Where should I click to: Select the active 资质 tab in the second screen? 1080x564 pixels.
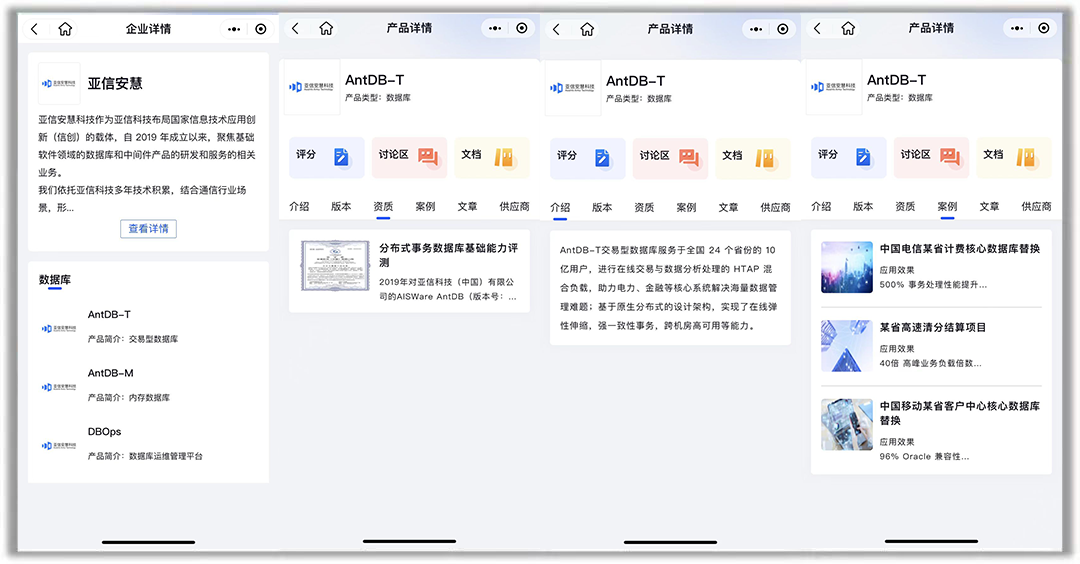click(383, 207)
